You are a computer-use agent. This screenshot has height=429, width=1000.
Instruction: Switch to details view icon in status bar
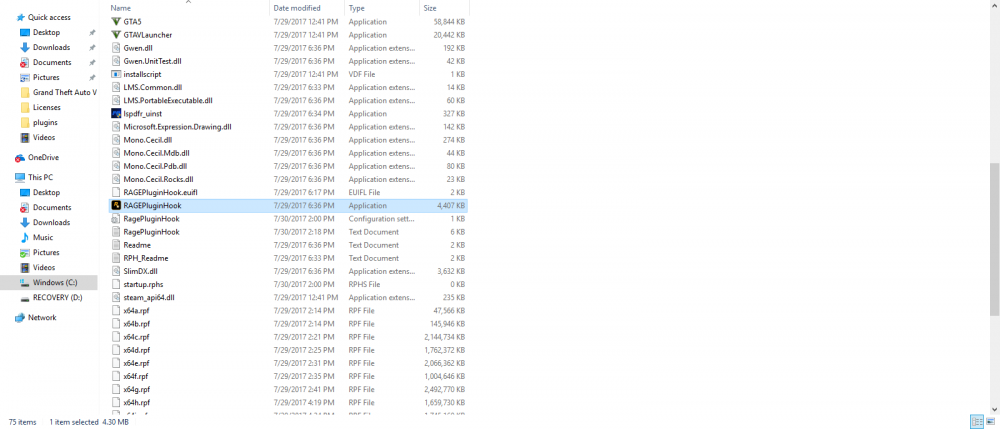point(976,422)
